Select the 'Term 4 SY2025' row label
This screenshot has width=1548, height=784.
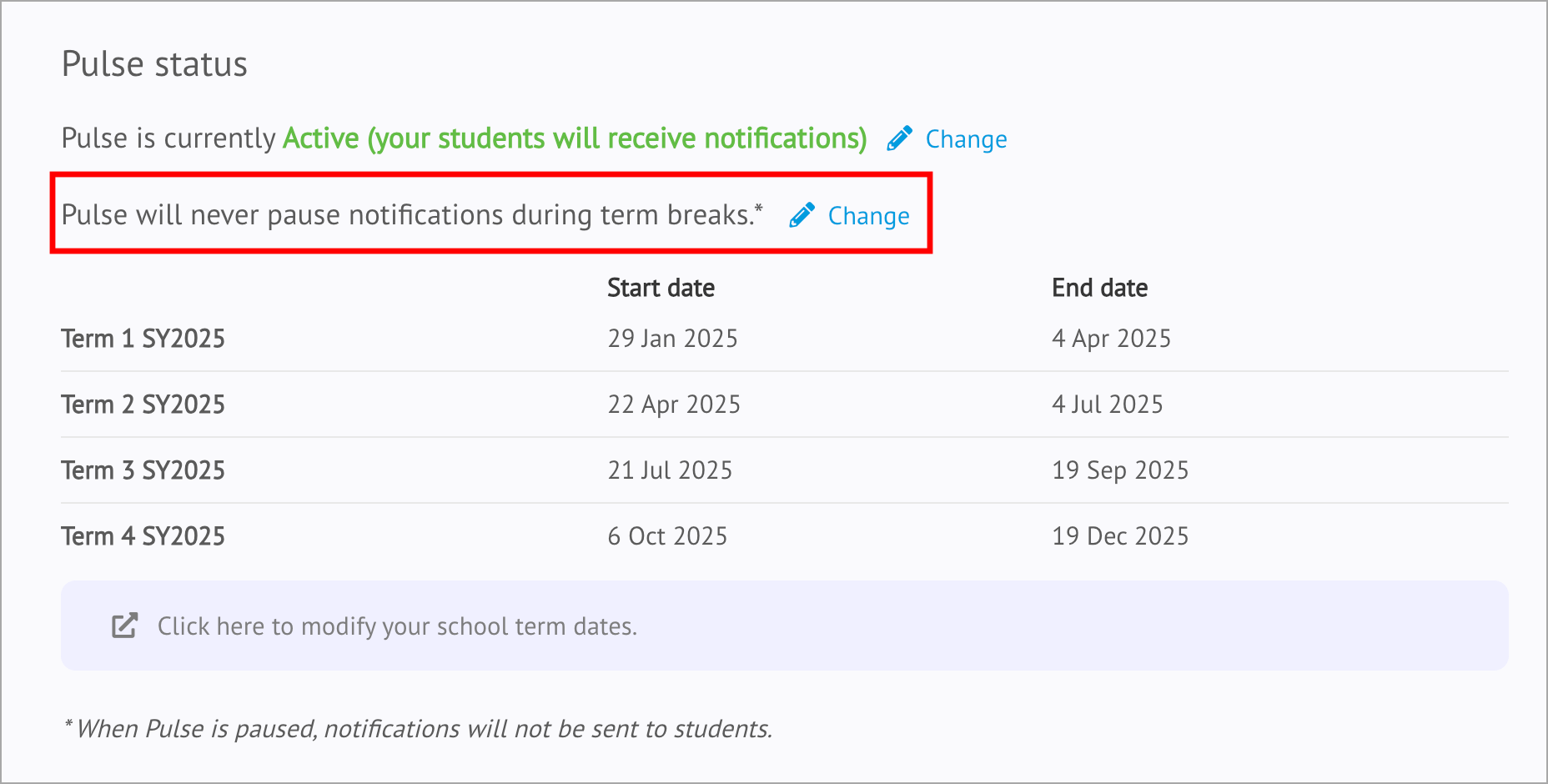tap(143, 536)
